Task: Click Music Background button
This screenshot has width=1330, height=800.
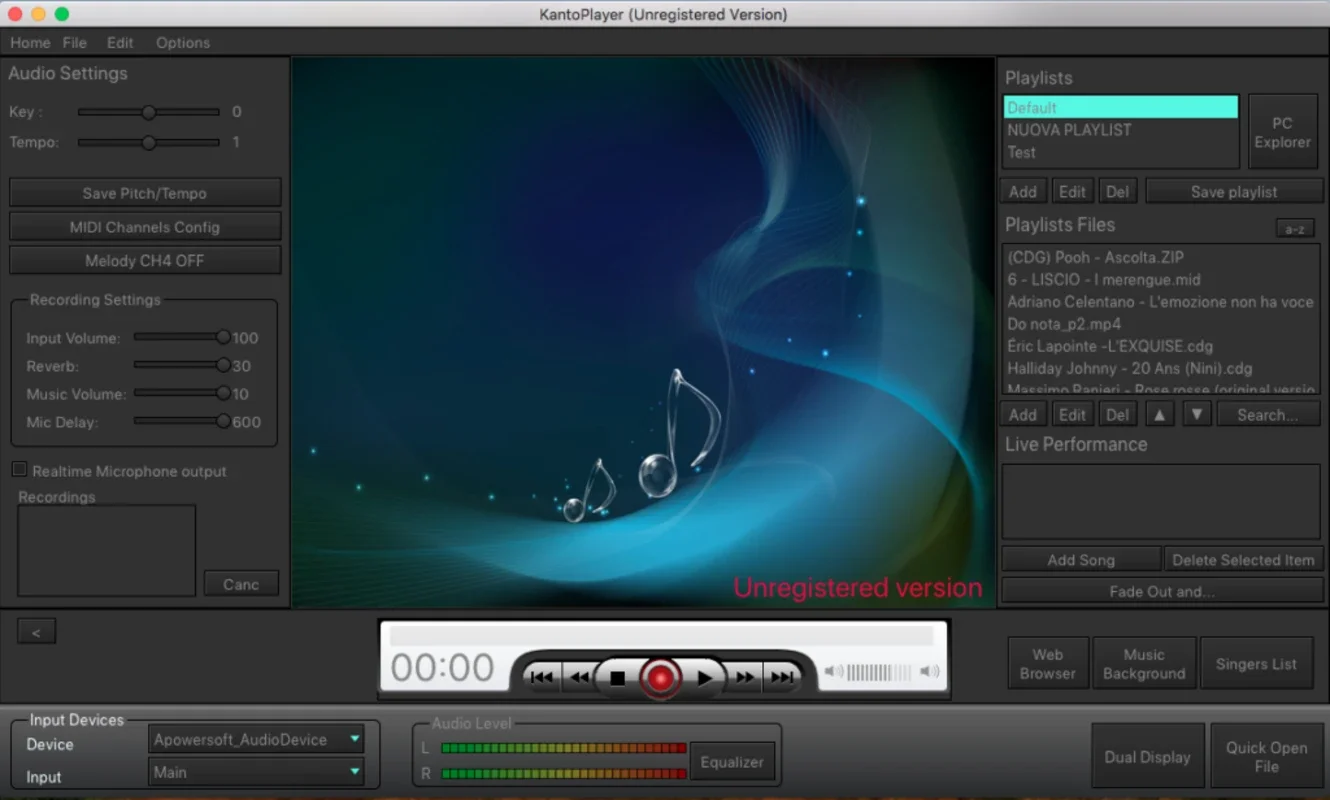Action: [1144, 664]
